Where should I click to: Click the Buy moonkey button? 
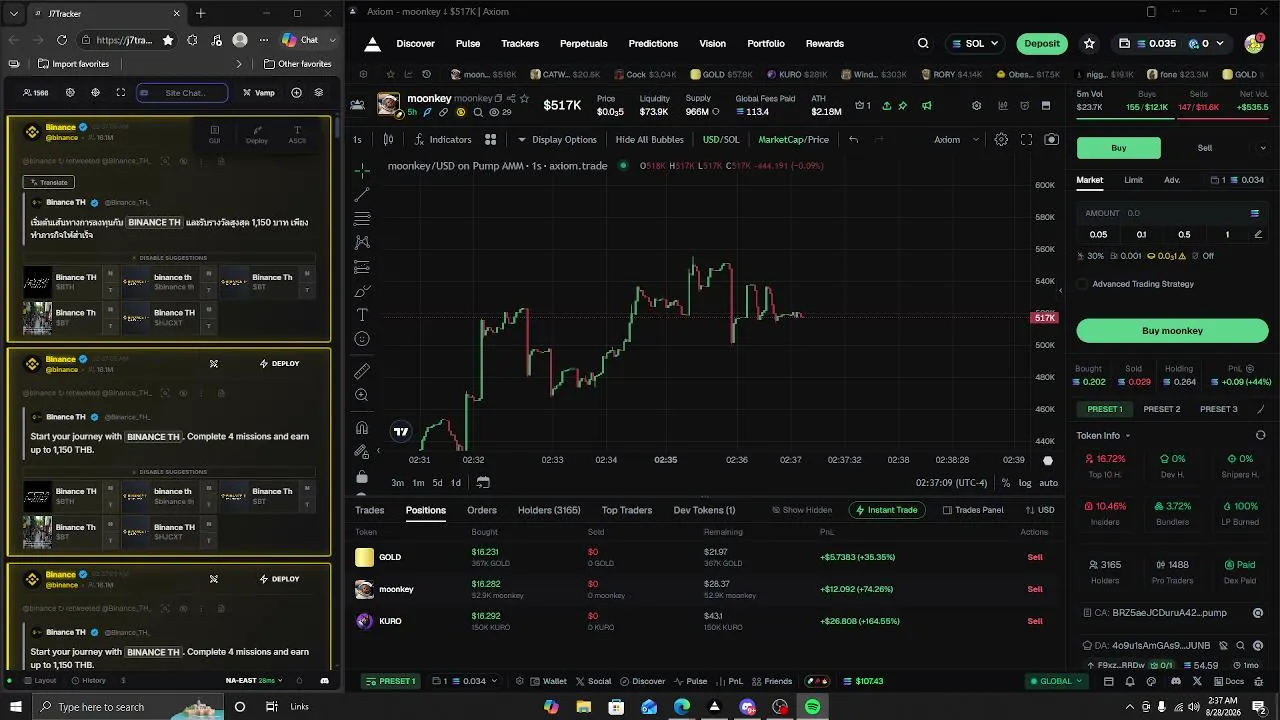click(1172, 331)
